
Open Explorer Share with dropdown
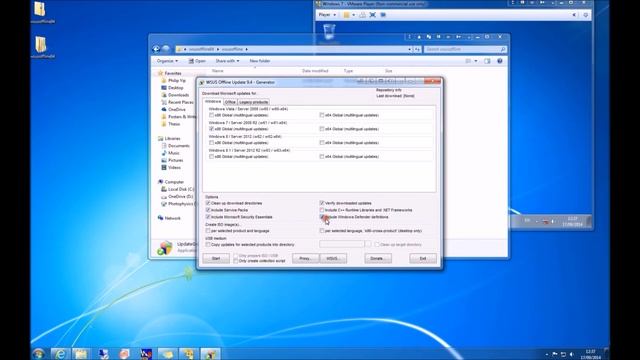227,61
